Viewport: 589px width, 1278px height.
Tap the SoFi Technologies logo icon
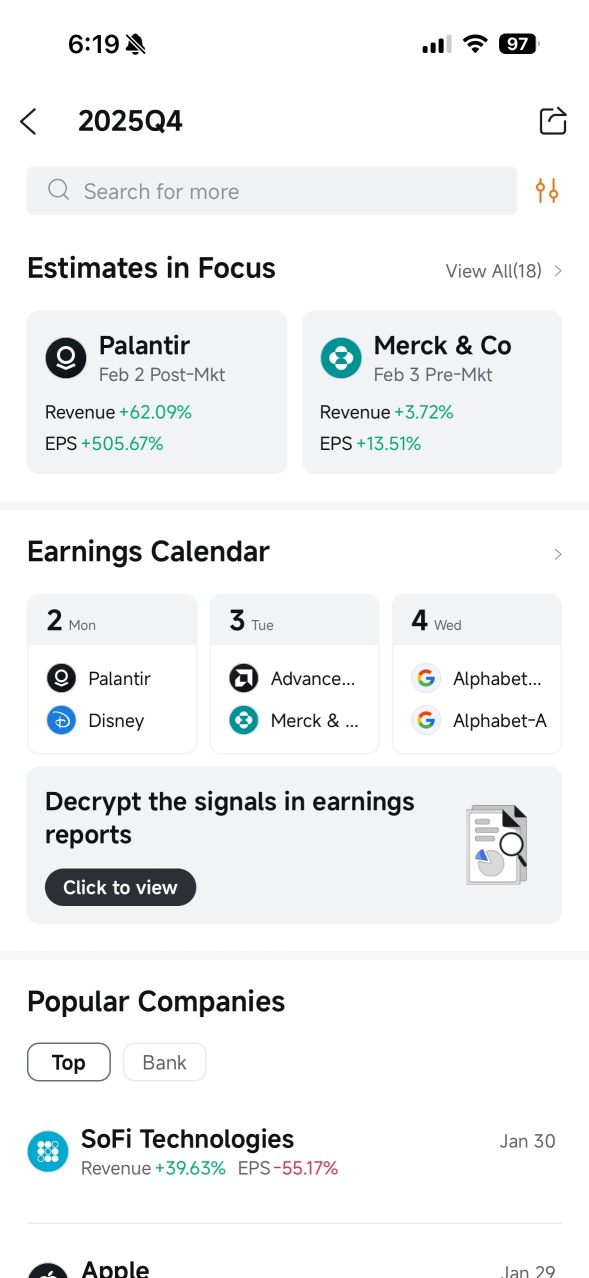(x=48, y=1152)
